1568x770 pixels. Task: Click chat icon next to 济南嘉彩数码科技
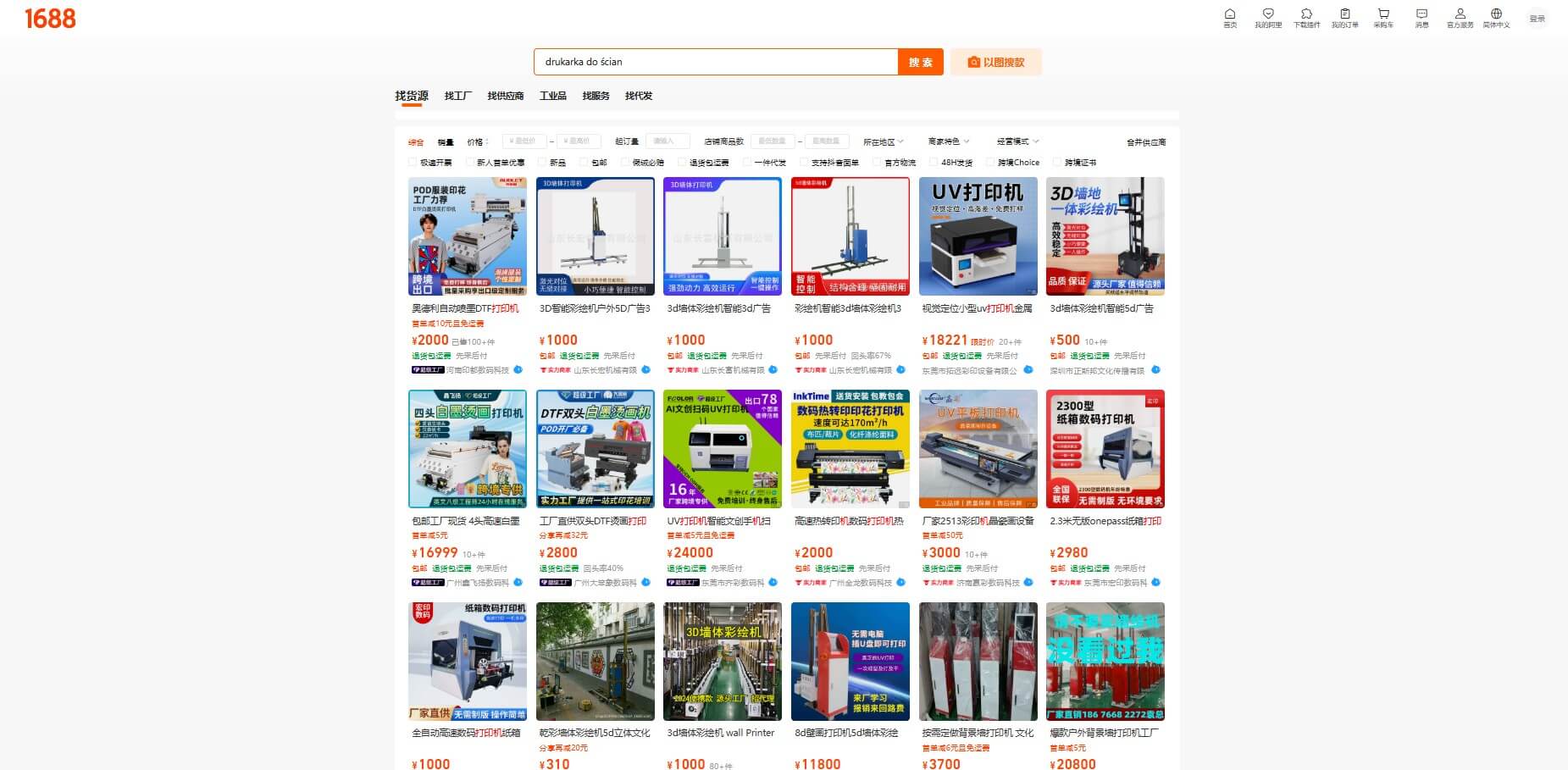(x=1028, y=583)
